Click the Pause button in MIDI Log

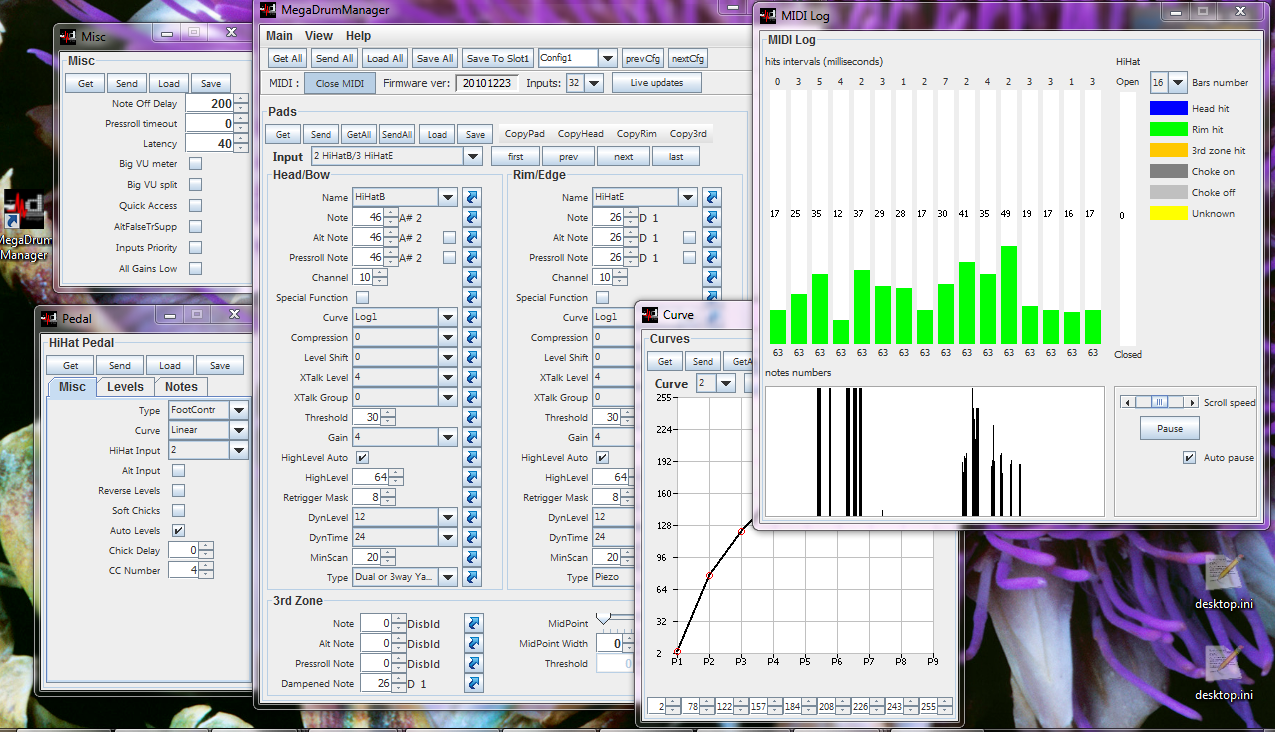1170,428
